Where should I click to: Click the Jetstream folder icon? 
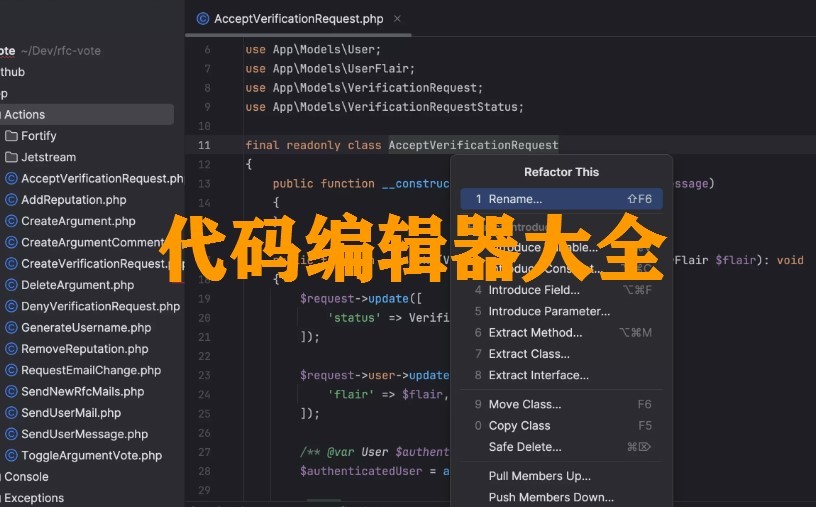11,157
